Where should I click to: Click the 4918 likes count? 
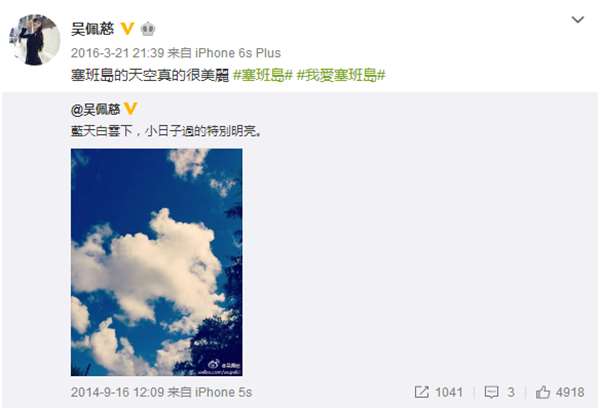pos(570,392)
